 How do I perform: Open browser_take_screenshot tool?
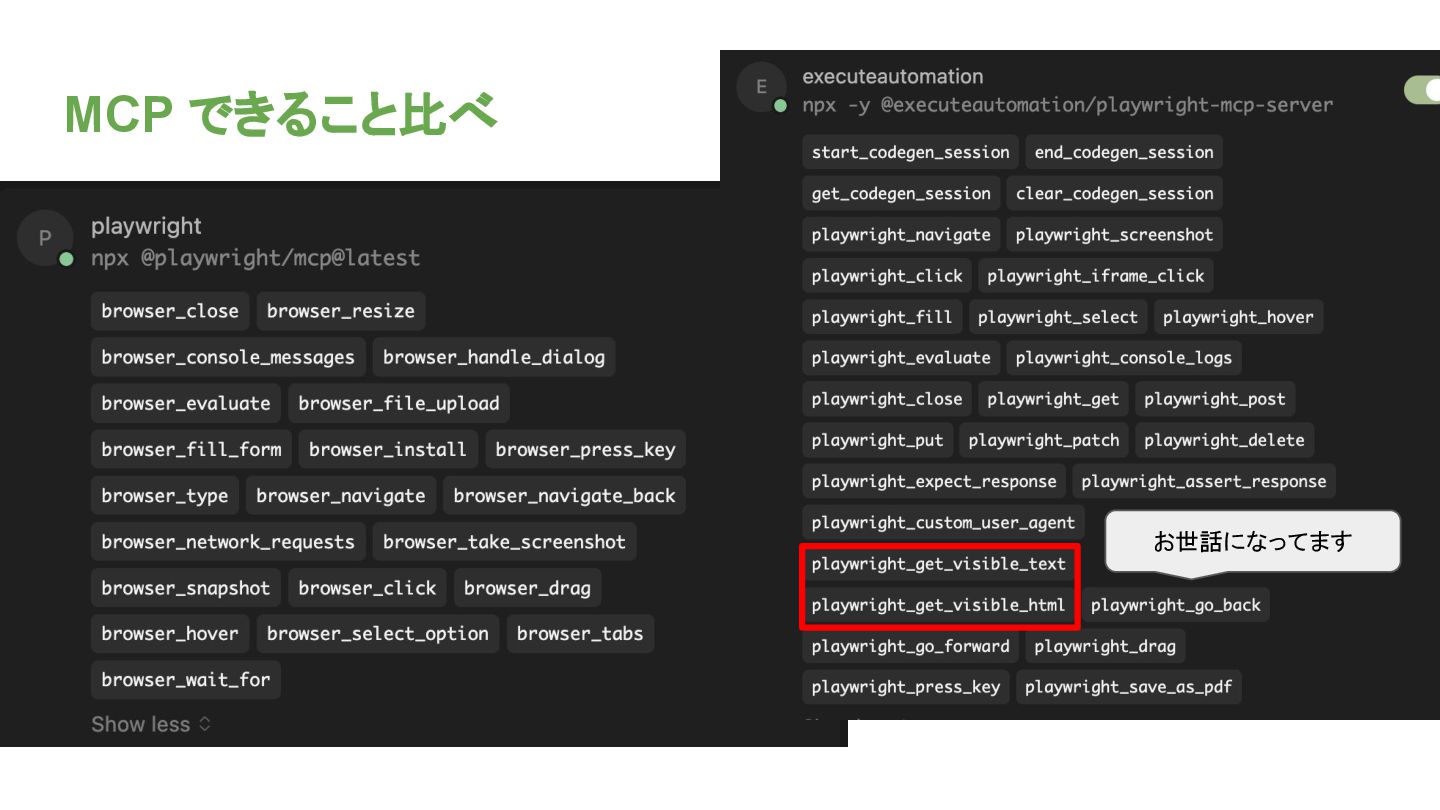[x=504, y=541]
